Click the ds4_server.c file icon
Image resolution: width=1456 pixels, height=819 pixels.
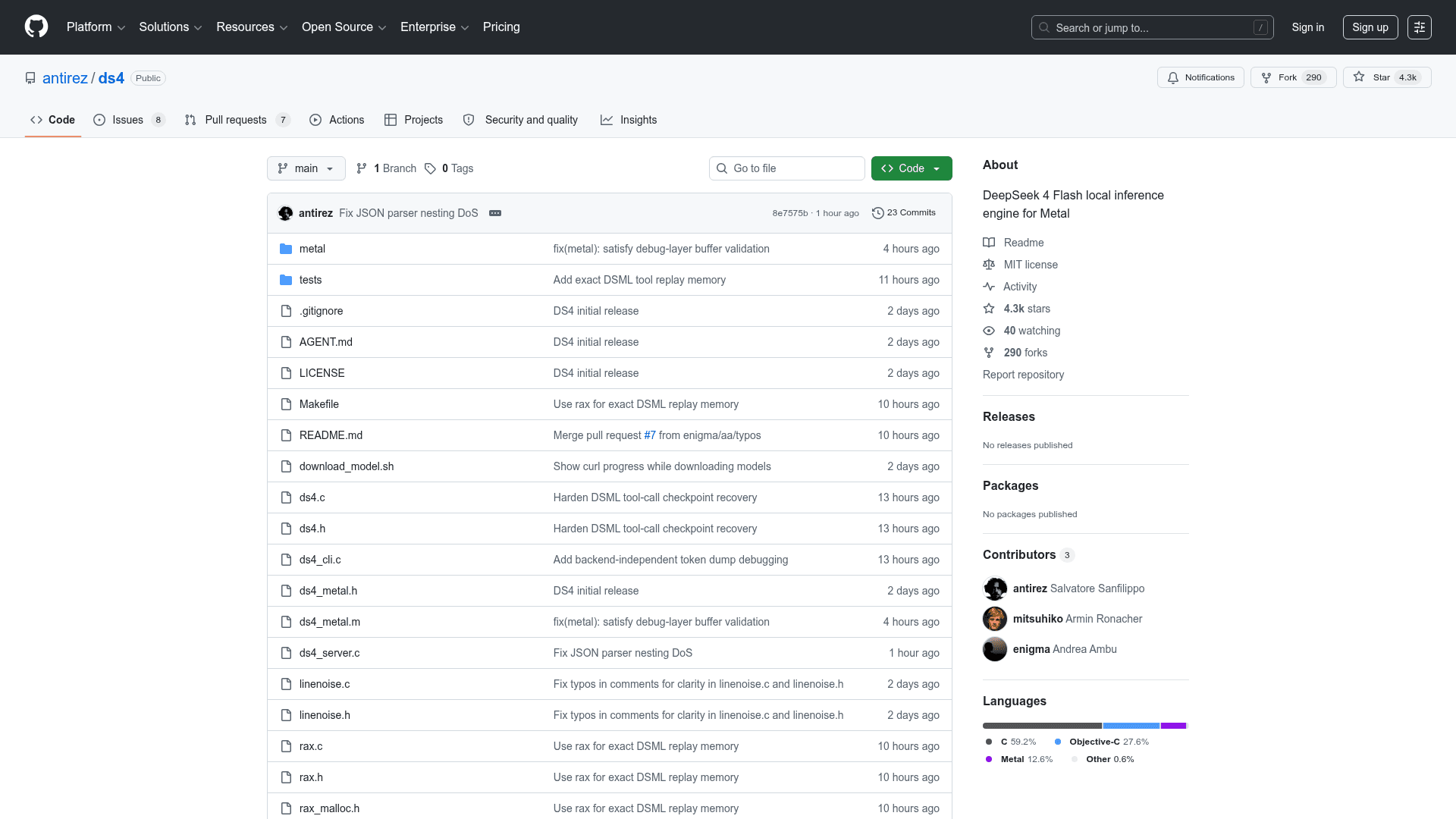pos(286,653)
